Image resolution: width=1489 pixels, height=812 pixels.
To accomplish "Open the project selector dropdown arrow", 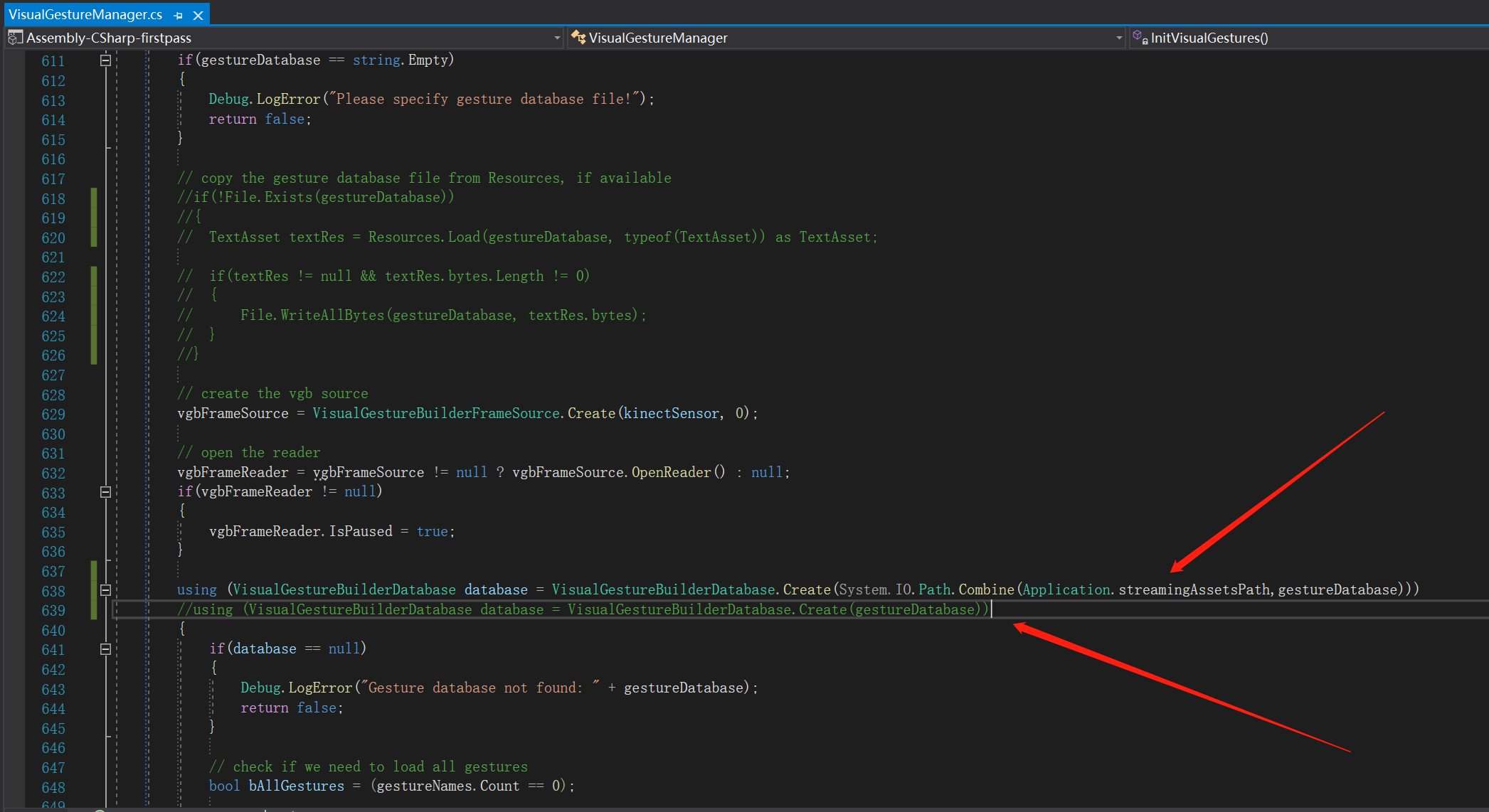I will pyautogui.click(x=558, y=38).
